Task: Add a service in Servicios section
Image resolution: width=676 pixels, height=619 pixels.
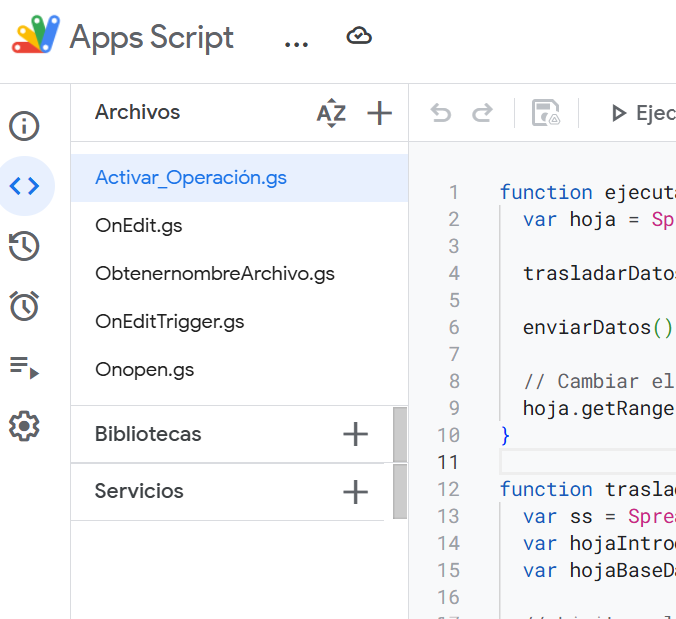Action: [355, 492]
